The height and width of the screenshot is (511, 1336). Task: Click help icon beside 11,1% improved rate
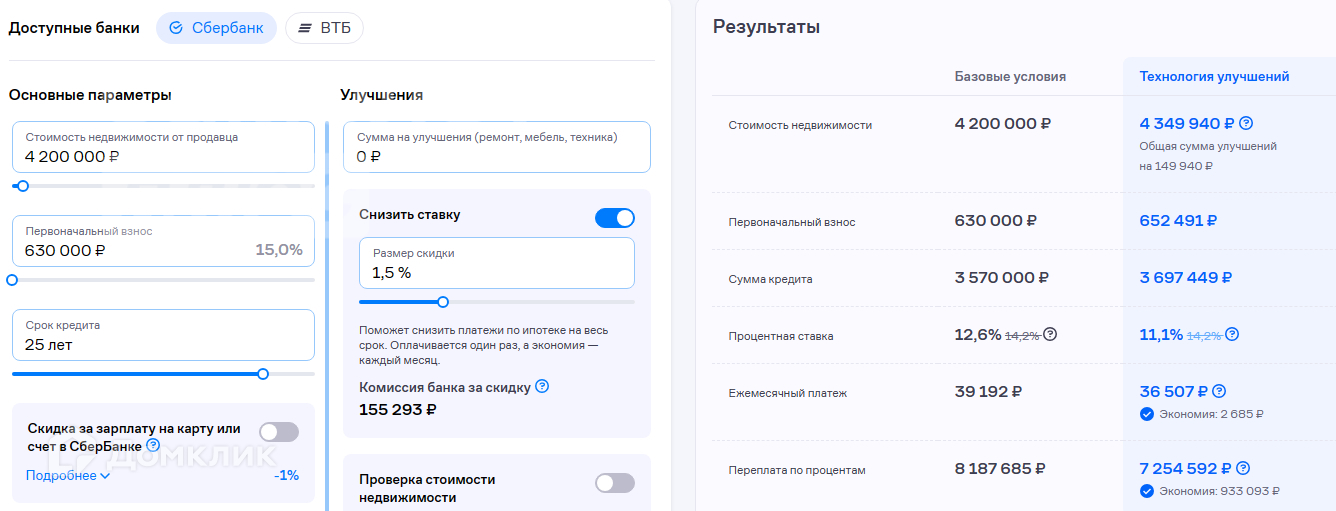[1232, 334]
